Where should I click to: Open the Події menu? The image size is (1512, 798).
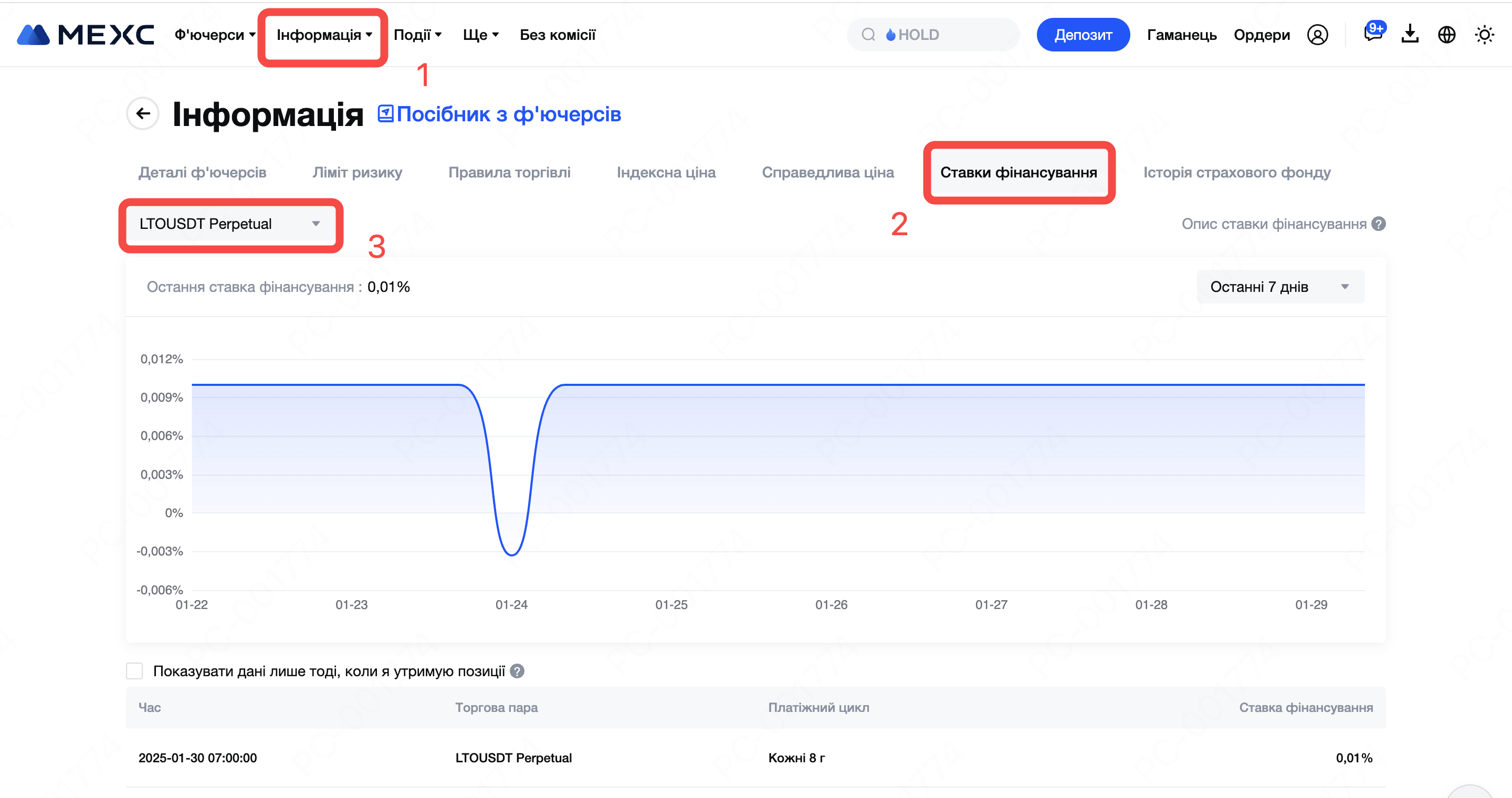click(x=417, y=35)
